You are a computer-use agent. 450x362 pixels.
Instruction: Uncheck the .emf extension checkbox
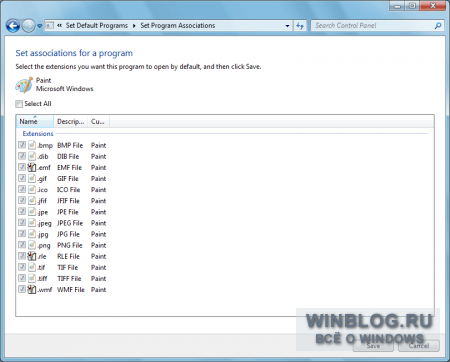(22, 167)
